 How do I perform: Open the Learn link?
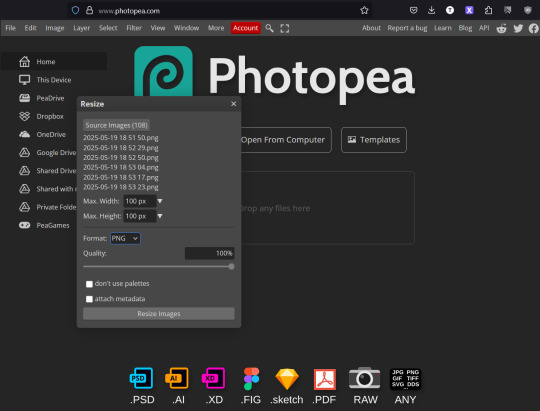point(443,28)
